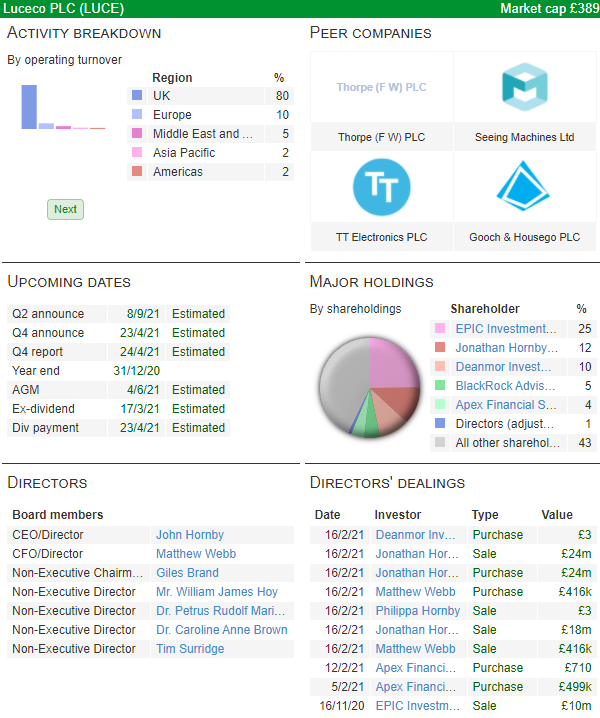Click the Region column header
Viewport: 600px width, 718px height.
click(172, 77)
